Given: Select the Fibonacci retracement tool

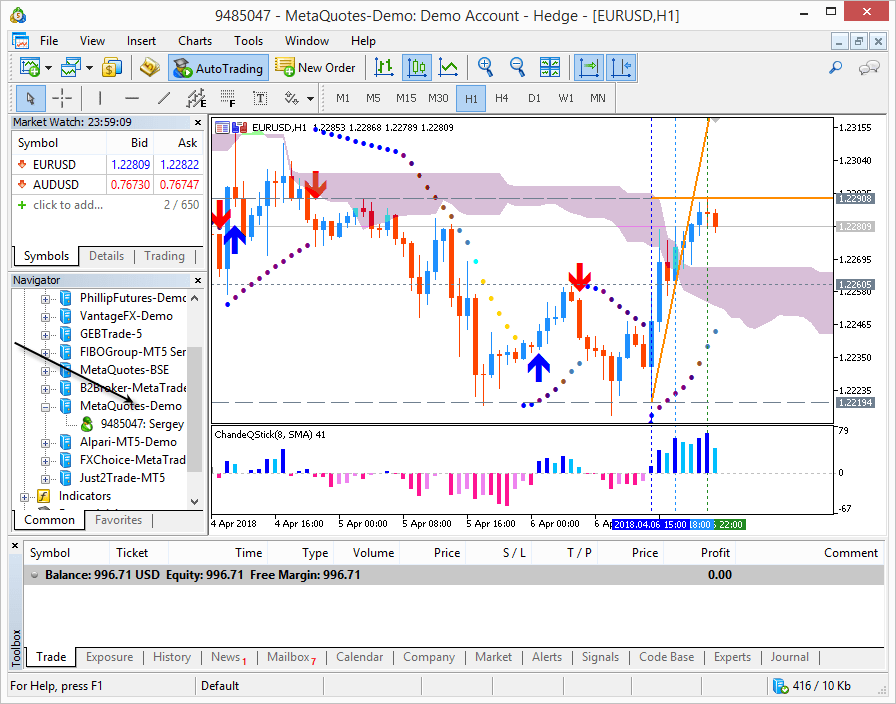Looking at the screenshot, I should click(x=228, y=98).
